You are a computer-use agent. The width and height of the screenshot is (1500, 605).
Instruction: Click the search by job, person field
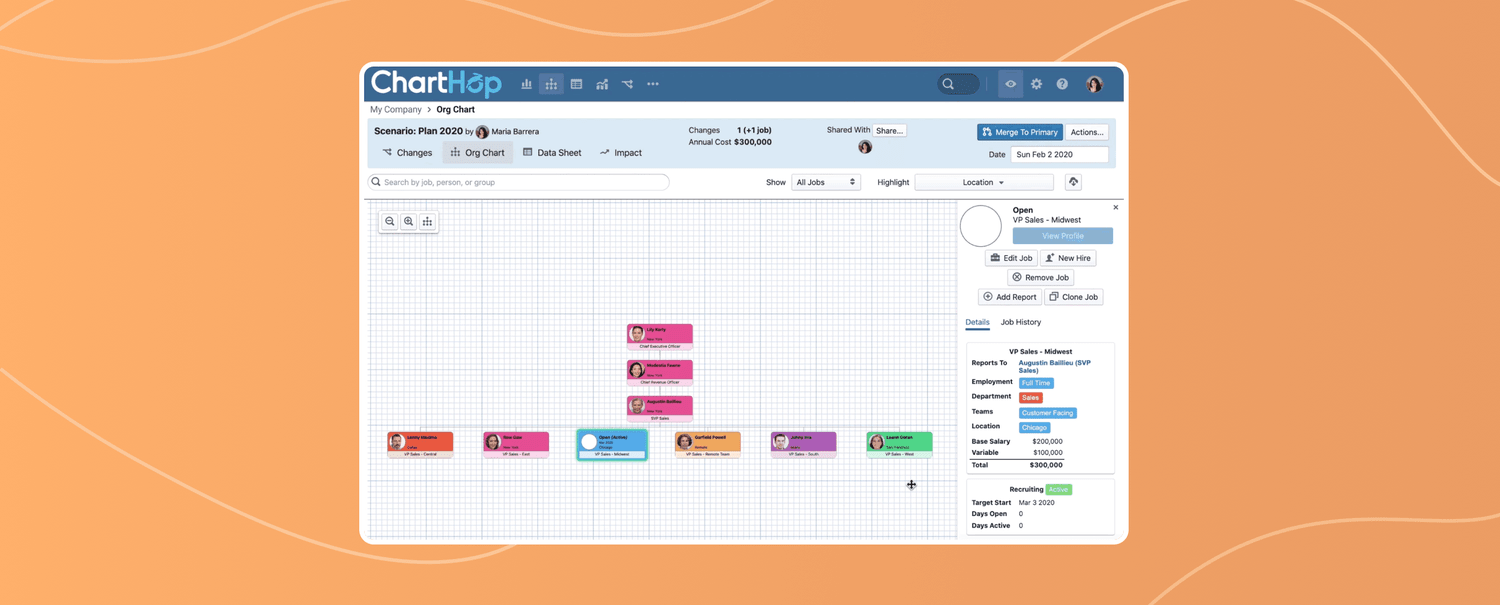(x=520, y=182)
